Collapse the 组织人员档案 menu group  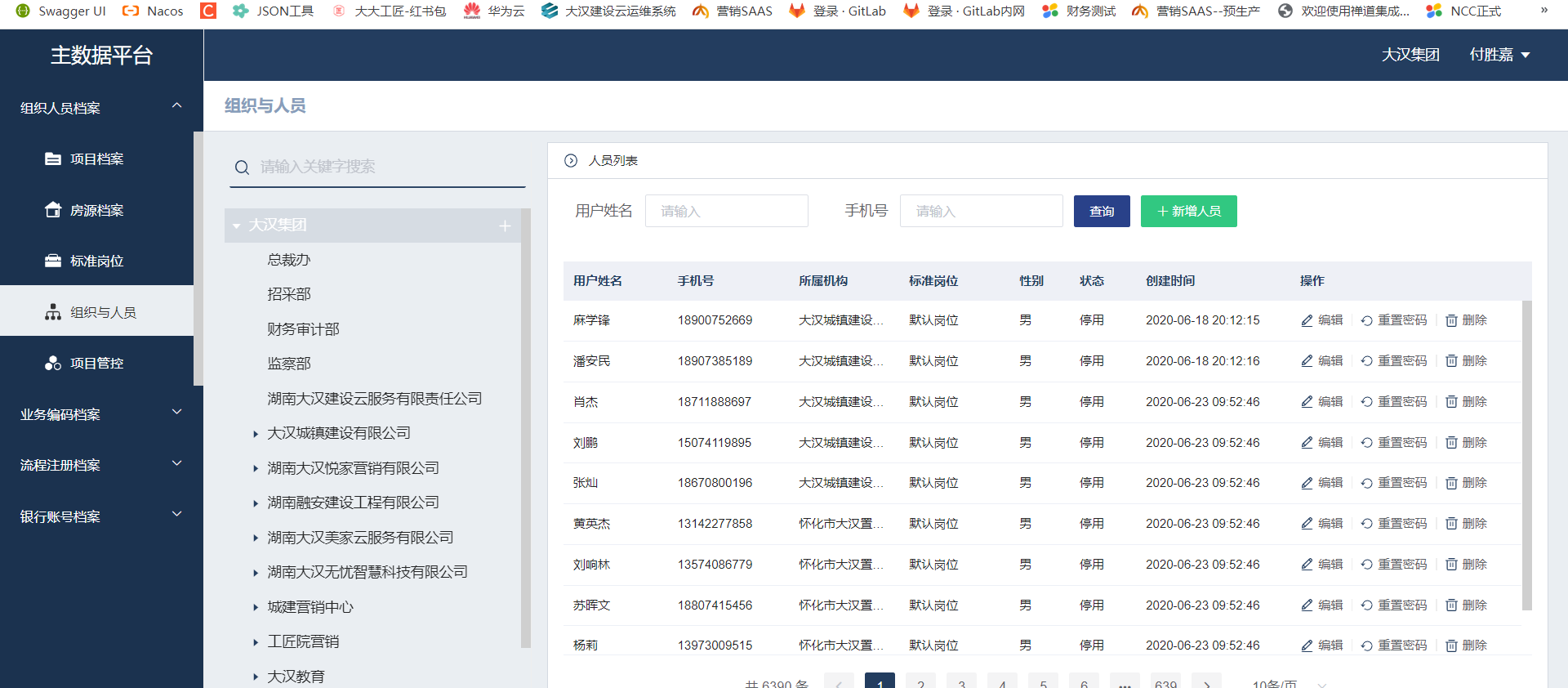coord(101,107)
